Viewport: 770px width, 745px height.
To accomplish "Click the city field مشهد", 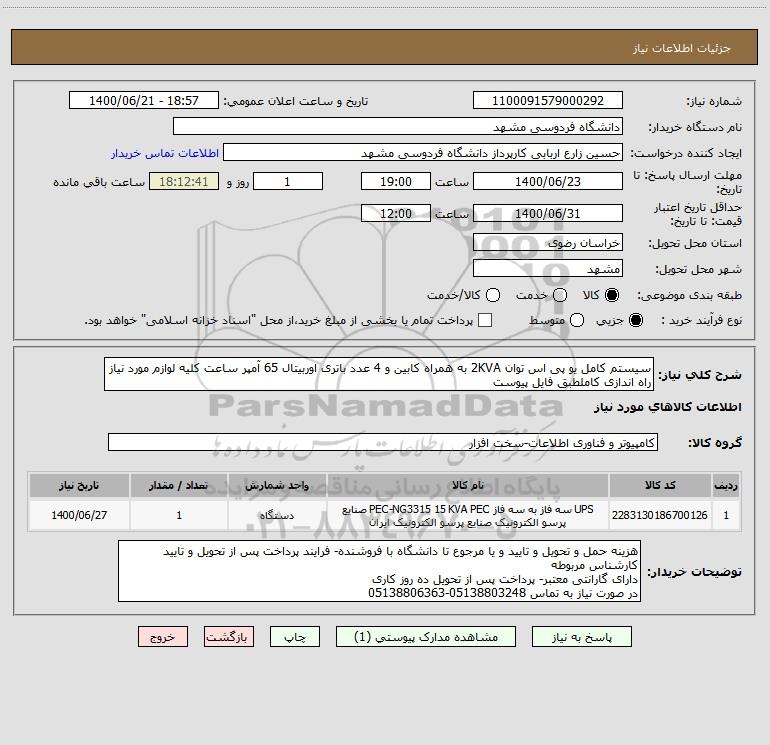I will pos(548,269).
